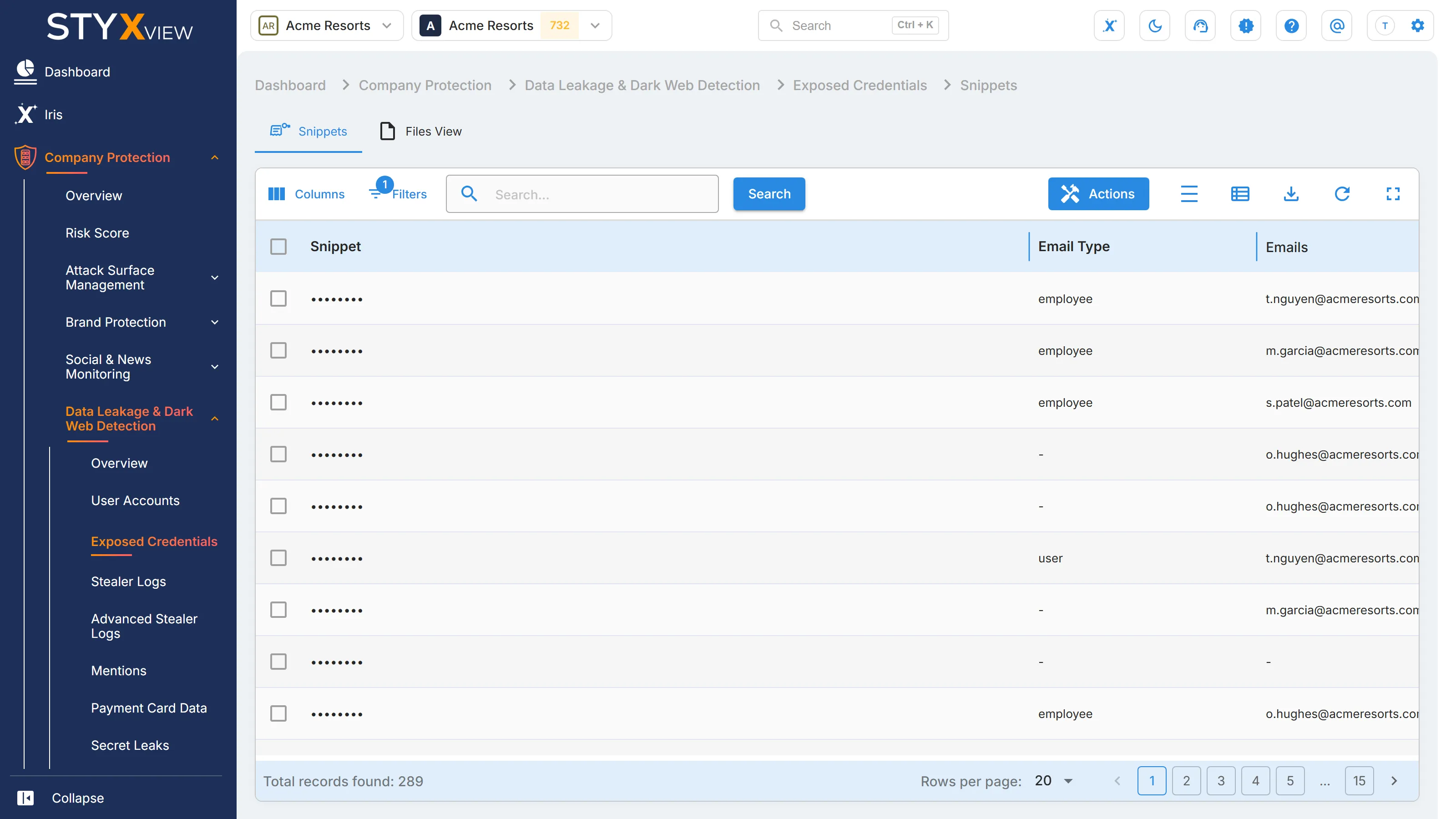Open the alerts badge icon
The image size is (1456, 819).
(1246, 25)
